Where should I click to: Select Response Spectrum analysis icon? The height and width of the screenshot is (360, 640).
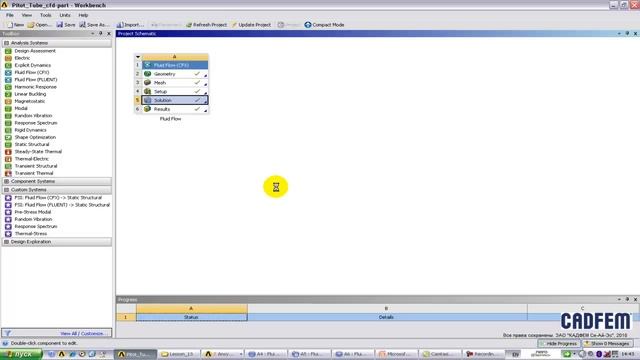[8, 123]
